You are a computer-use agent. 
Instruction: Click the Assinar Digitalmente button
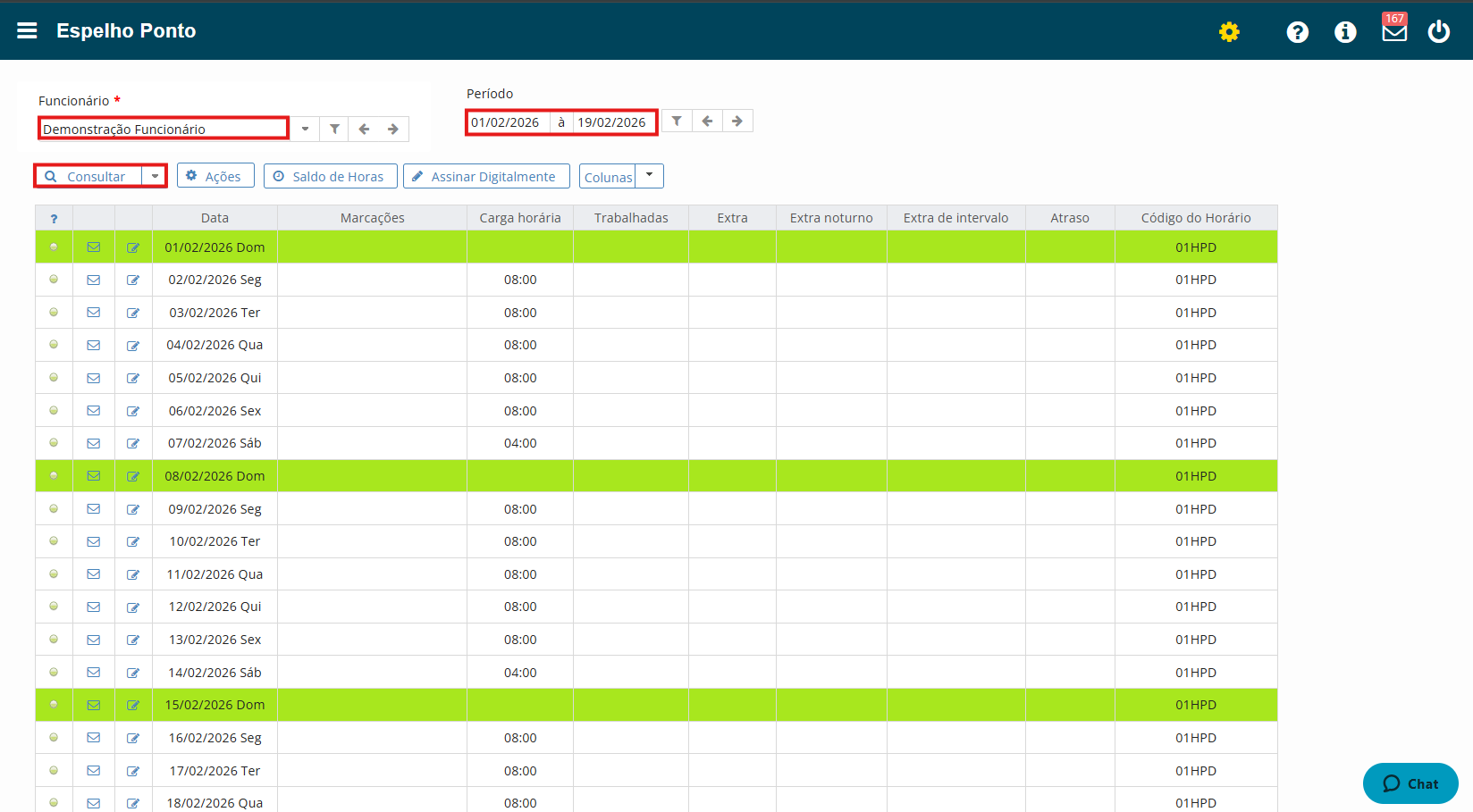[486, 176]
